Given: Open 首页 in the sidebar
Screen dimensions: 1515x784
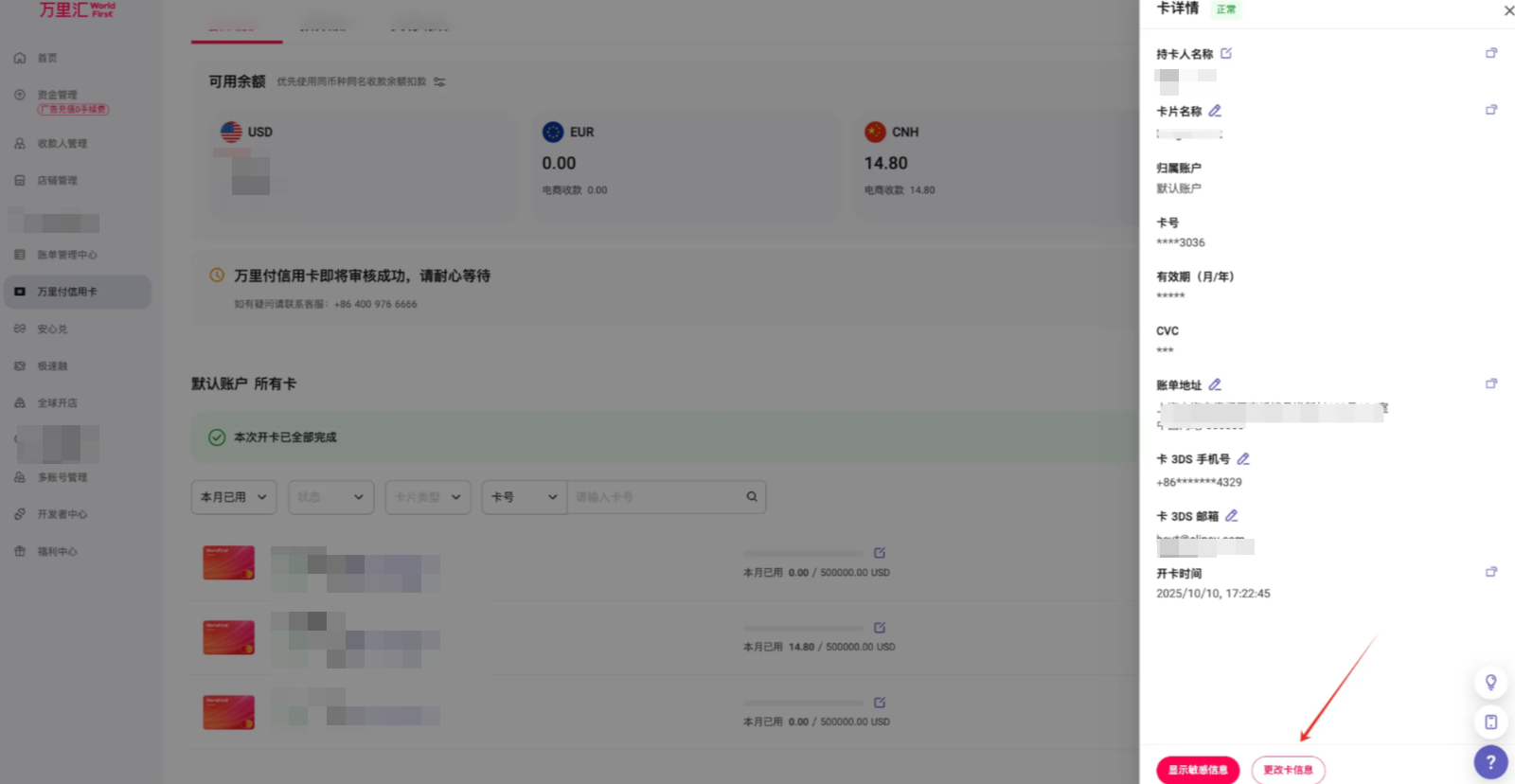Looking at the screenshot, I should coord(47,59).
